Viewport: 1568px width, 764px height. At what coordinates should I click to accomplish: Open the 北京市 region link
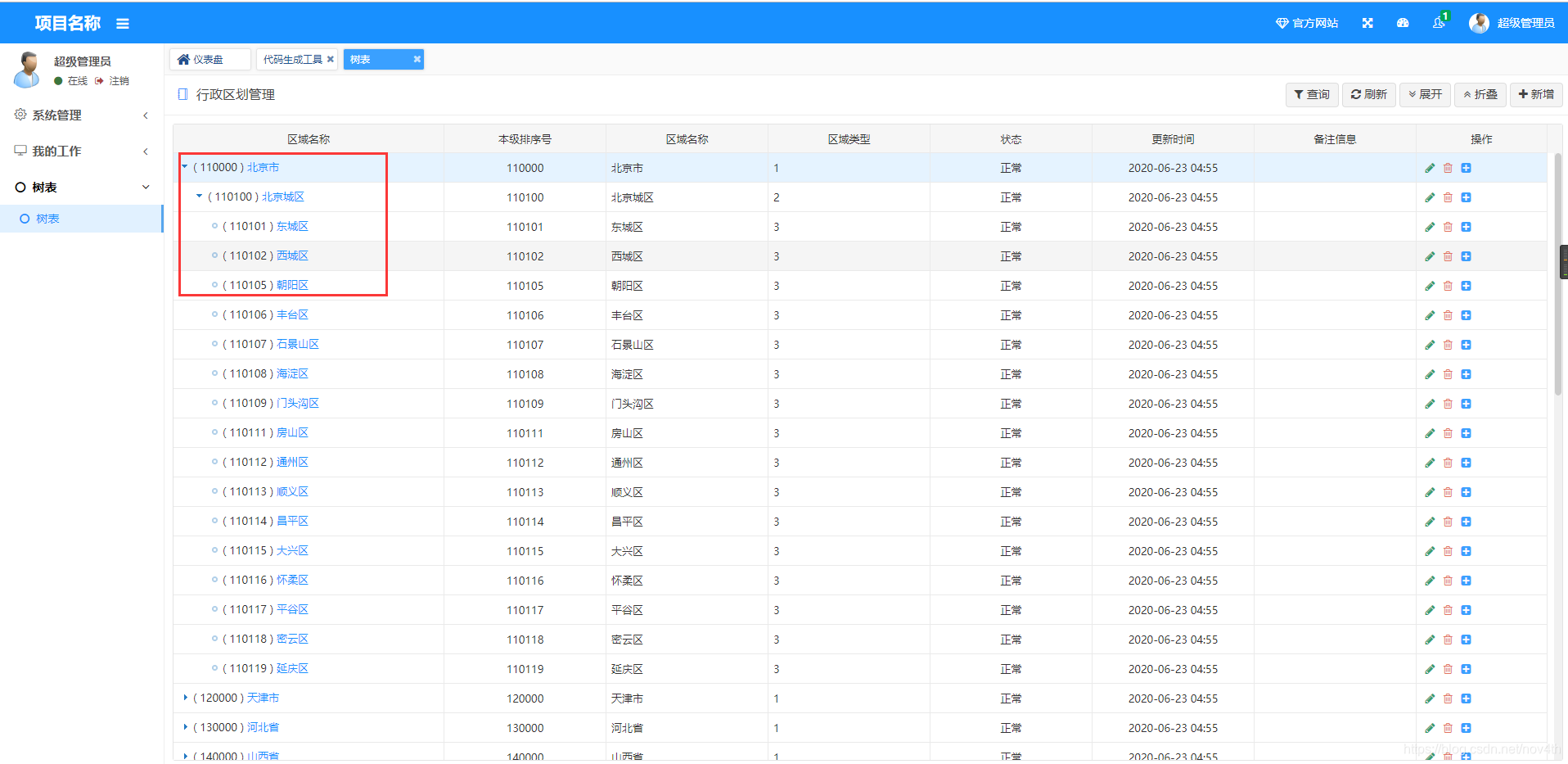tap(263, 167)
